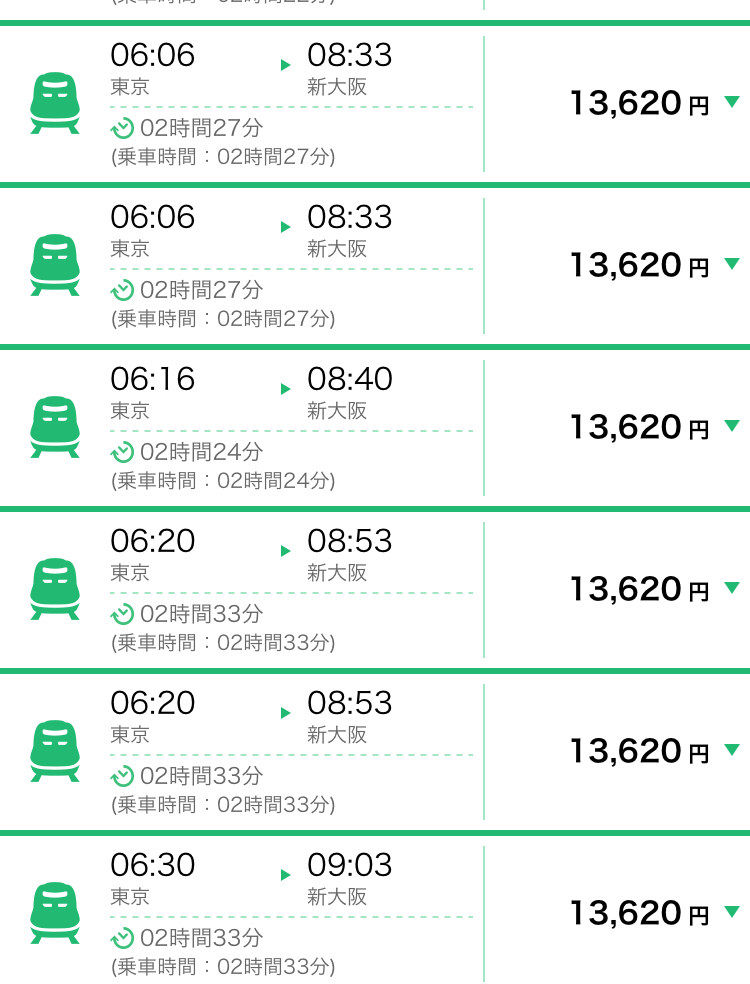
Task: Open fare arrow on the first 06:20 route
Action: [732, 587]
